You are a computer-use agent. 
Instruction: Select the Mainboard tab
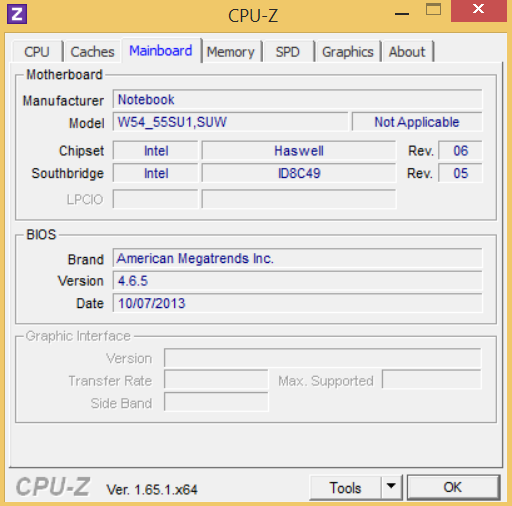pos(161,51)
